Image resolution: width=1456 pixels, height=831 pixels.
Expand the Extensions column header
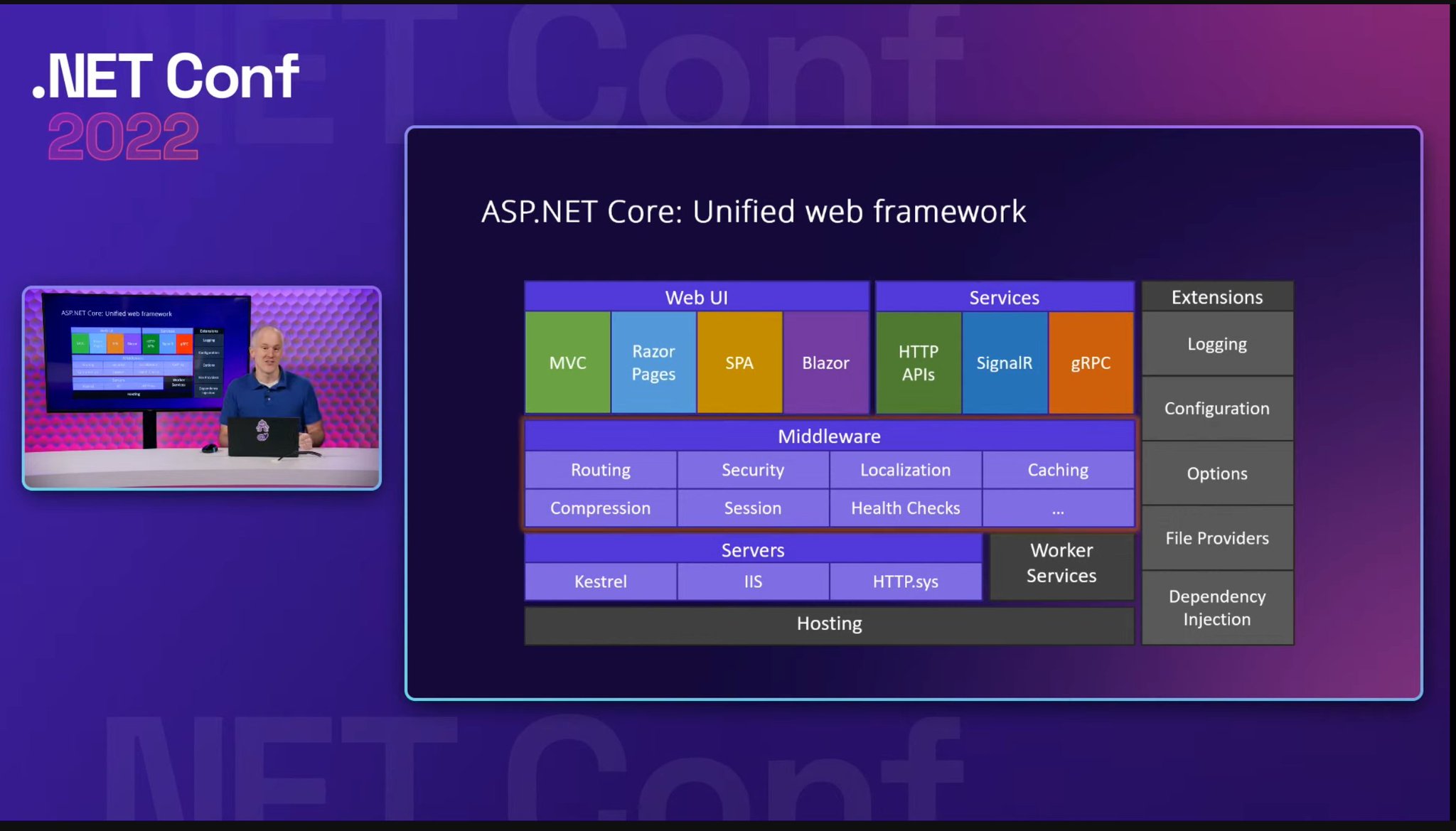(1217, 297)
